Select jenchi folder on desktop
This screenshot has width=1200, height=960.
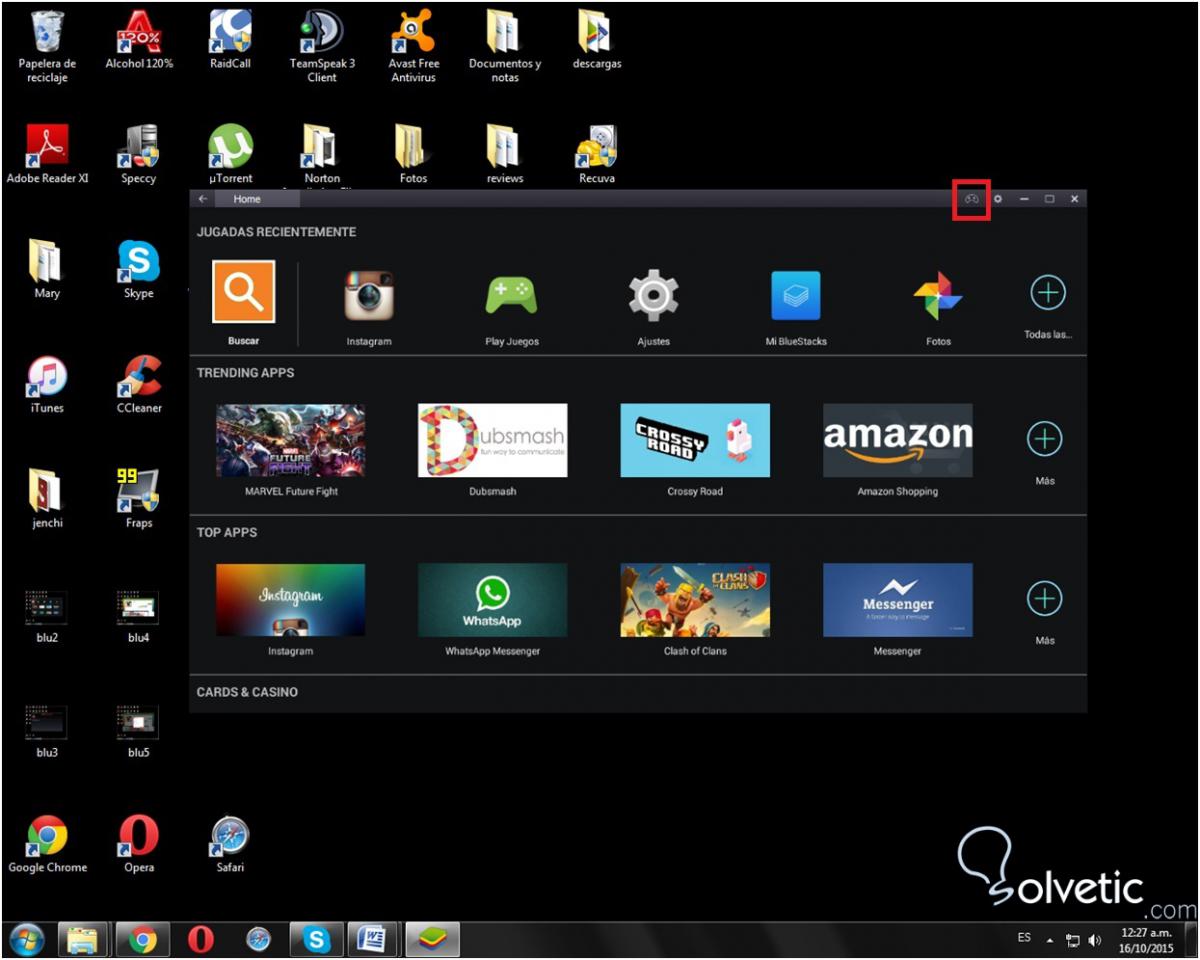[47, 500]
